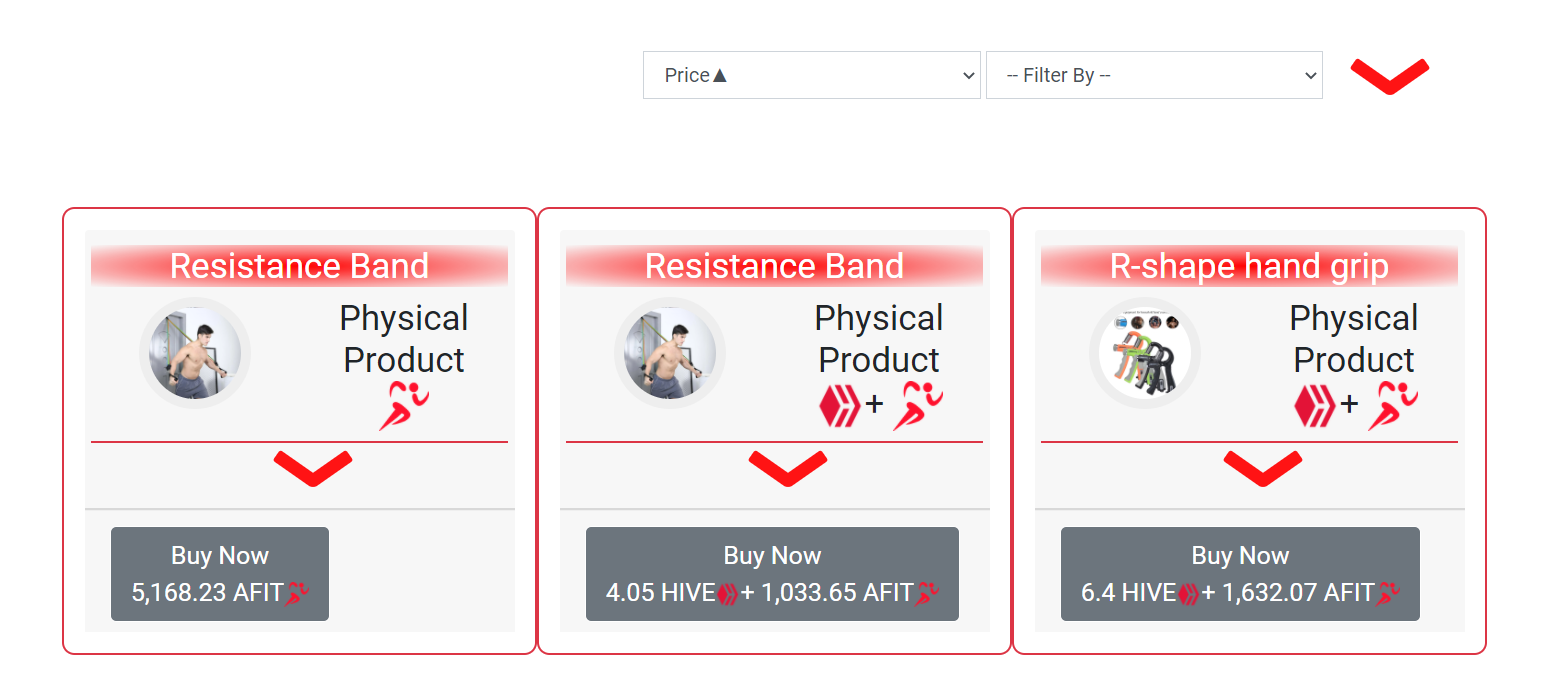This screenshot has height=700, width=1550.
Task: Click the first Resistance Band title banner
Action: [299, 267]
